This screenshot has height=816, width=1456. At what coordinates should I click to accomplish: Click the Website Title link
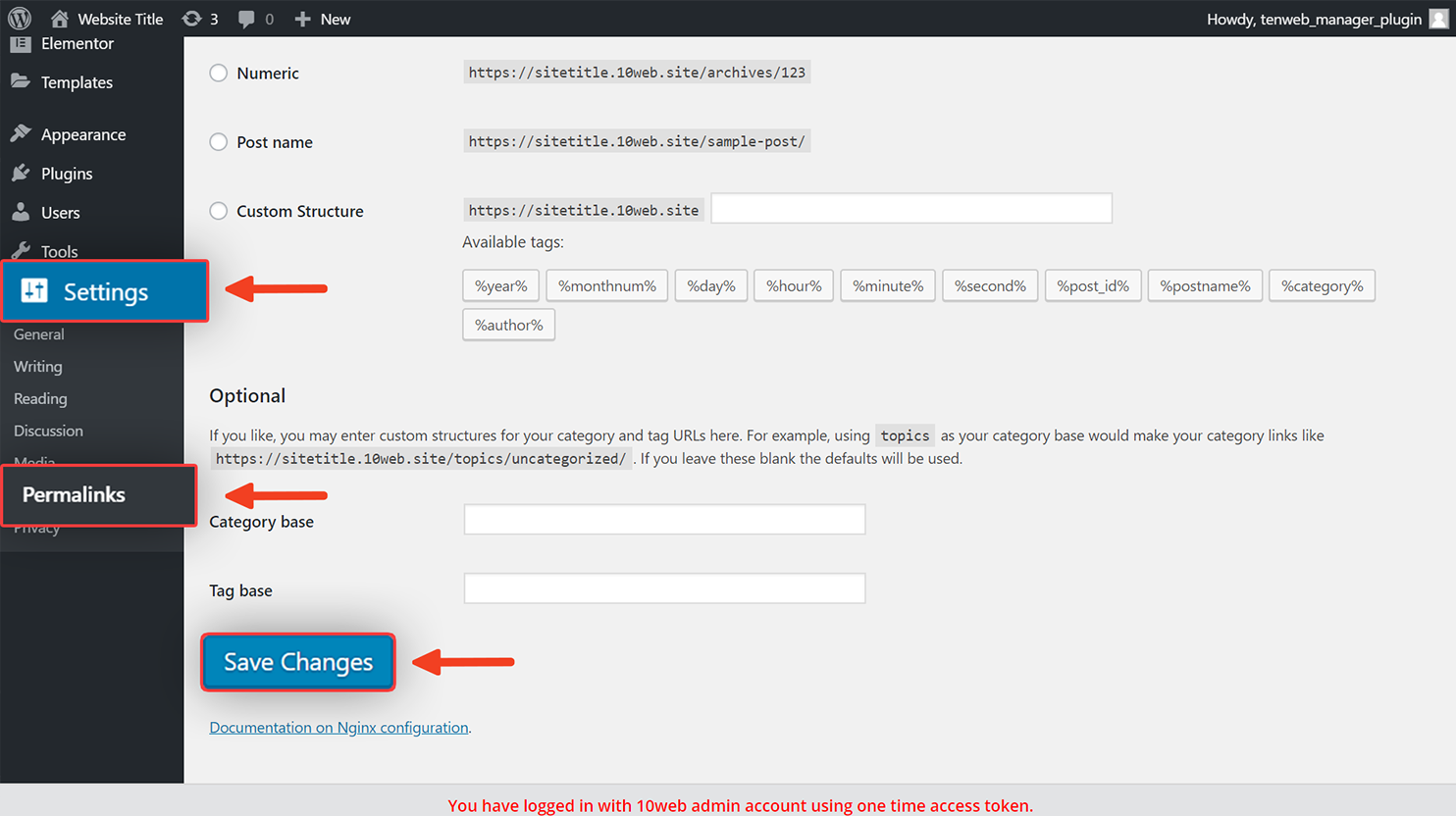pyautogui.click(x=120, y=19)
